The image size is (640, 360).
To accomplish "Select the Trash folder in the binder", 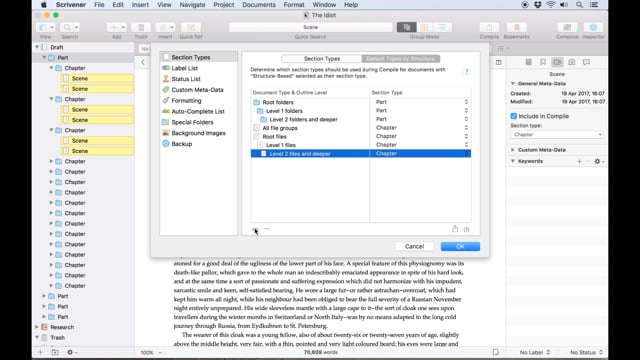I will 57,338.
